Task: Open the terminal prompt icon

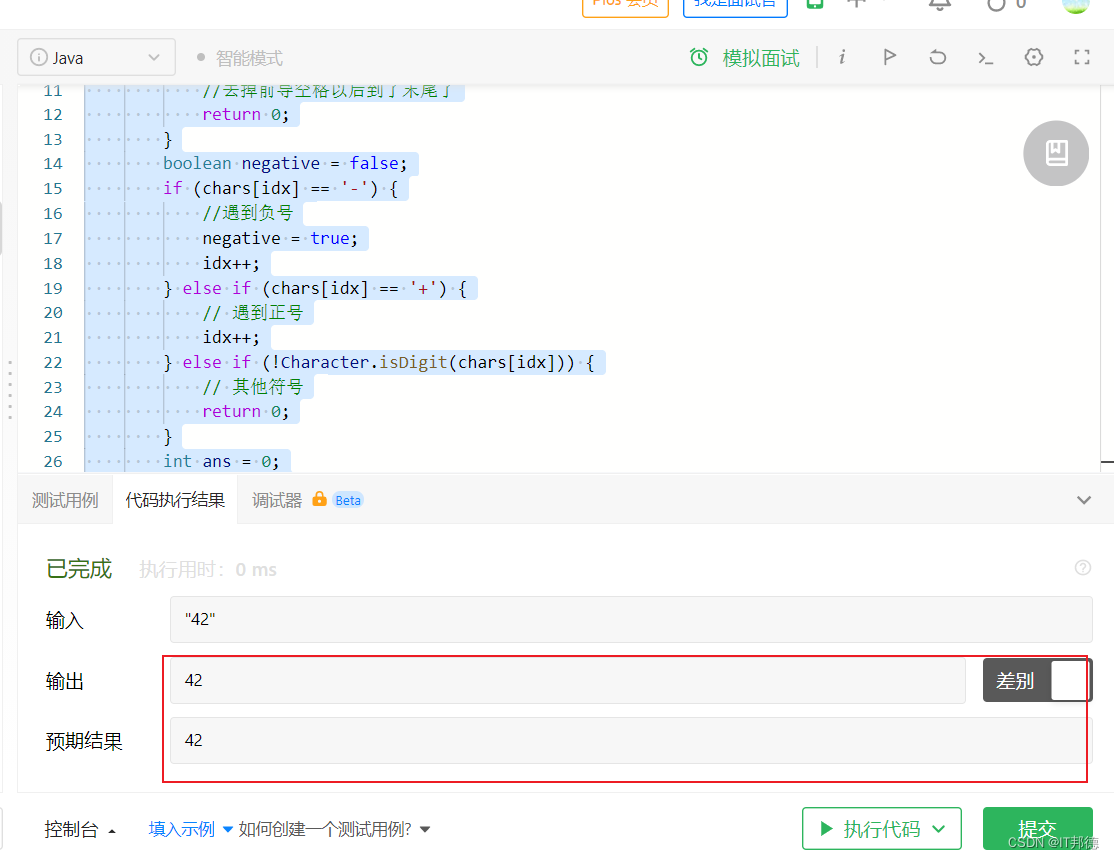Action: click(x=985, y=58)
